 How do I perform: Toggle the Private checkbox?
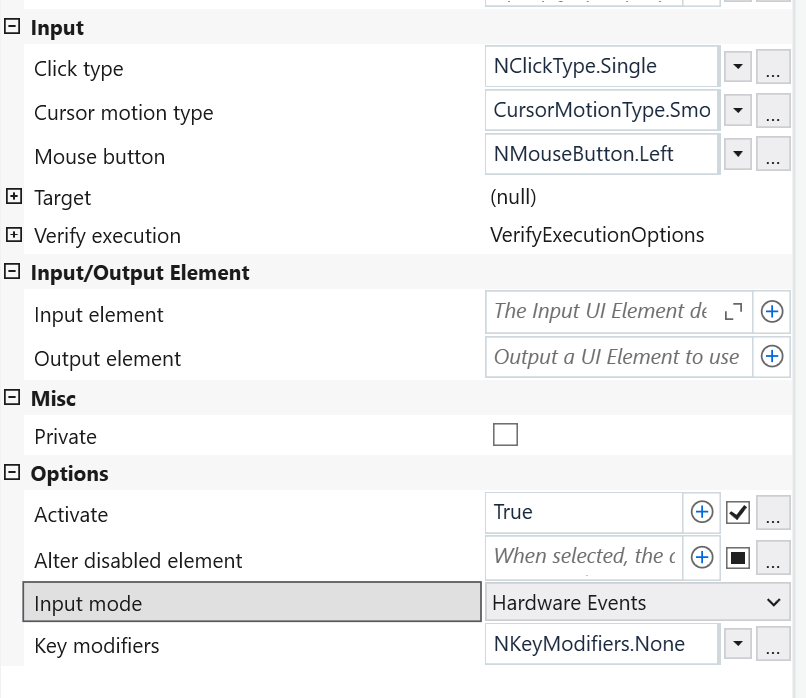[x=506, y=435]
